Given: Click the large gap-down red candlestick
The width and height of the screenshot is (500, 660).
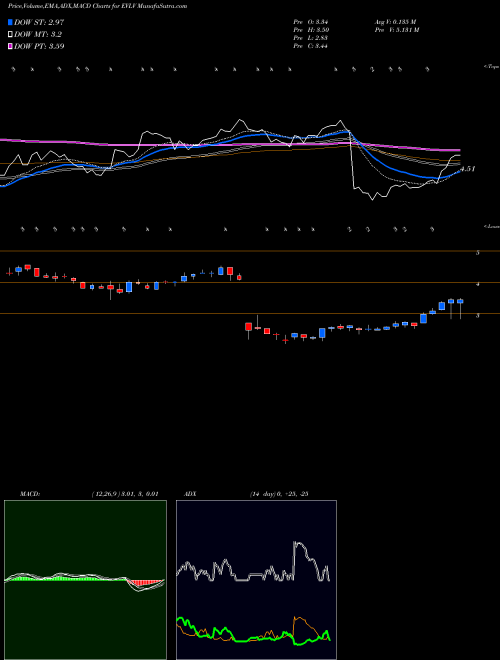Looking at the screenshot, I should tap(248, 327).
